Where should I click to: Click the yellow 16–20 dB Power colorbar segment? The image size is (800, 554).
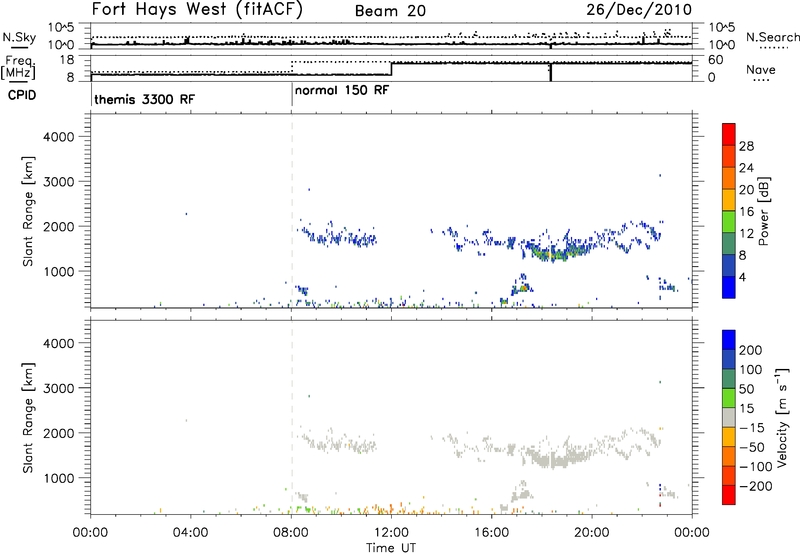tap(729, 199)
